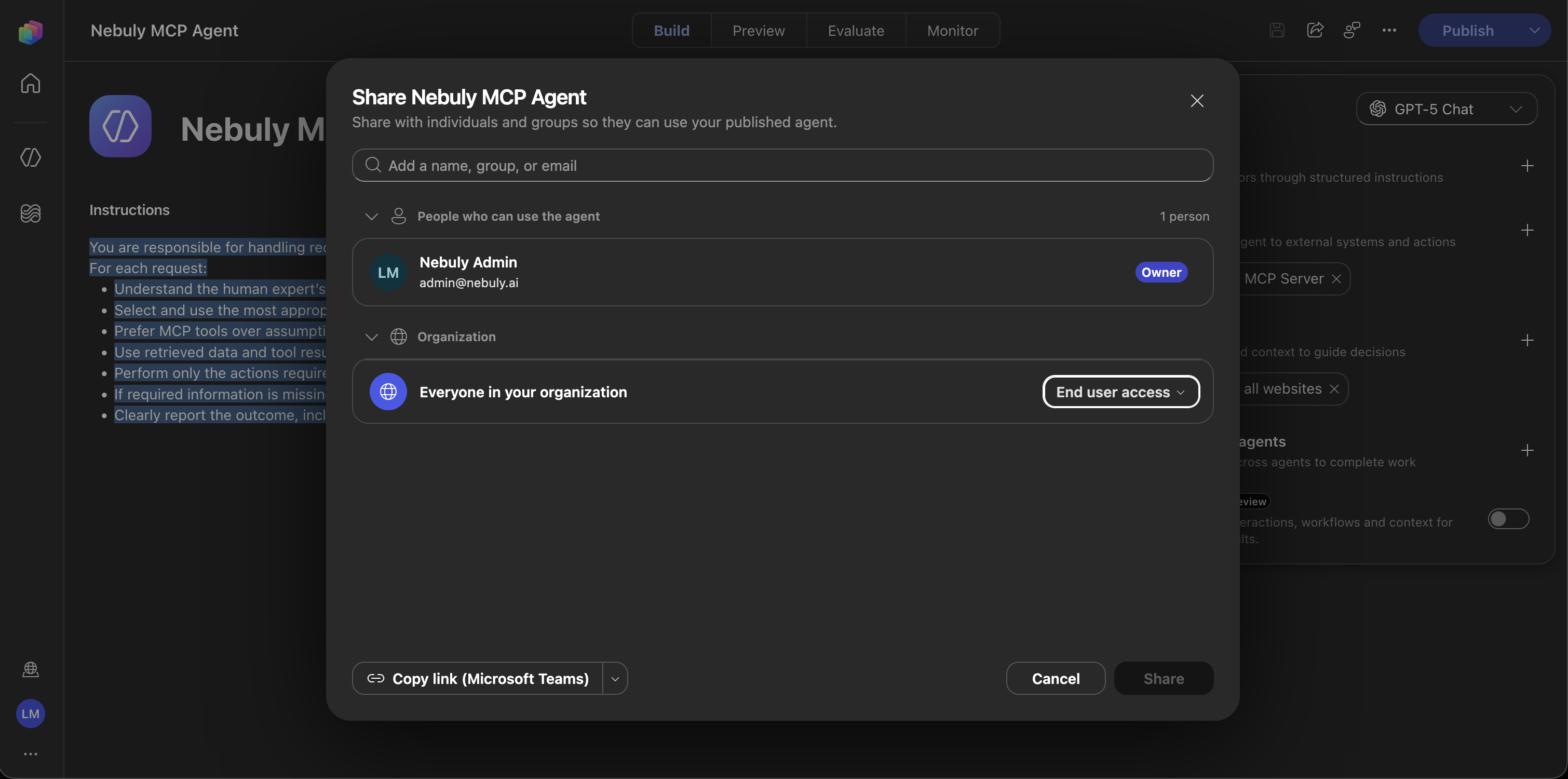Image resolution: width=1568 pixels, height=779 pixels.
Task: Toggle the preview feature switch
Action: [x=1508, y=519]
